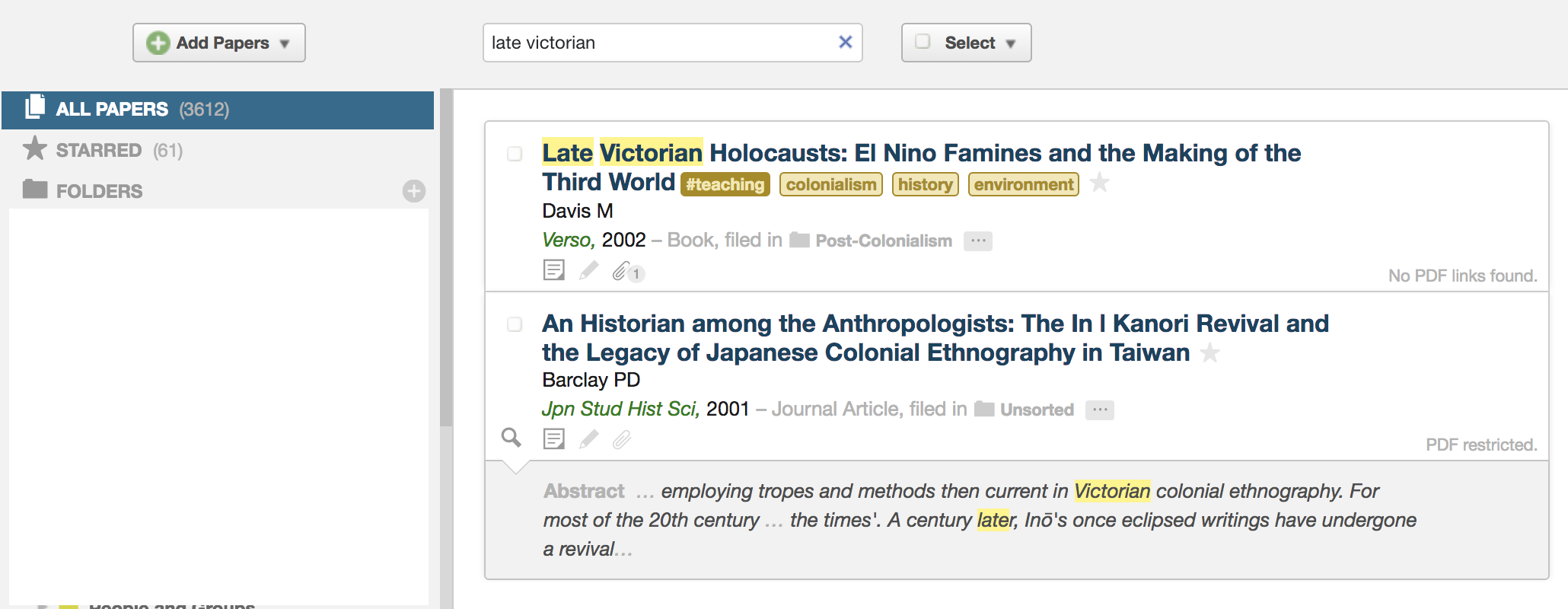Open more options beside Unsorted
The height and width of the screenshot is (609, 1568).
coord(1100,410)
